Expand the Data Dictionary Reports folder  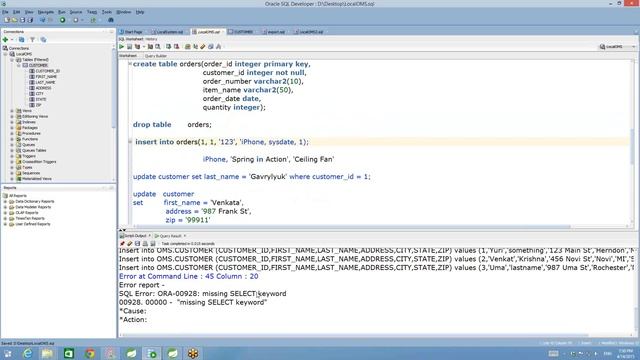pos(5,202)
